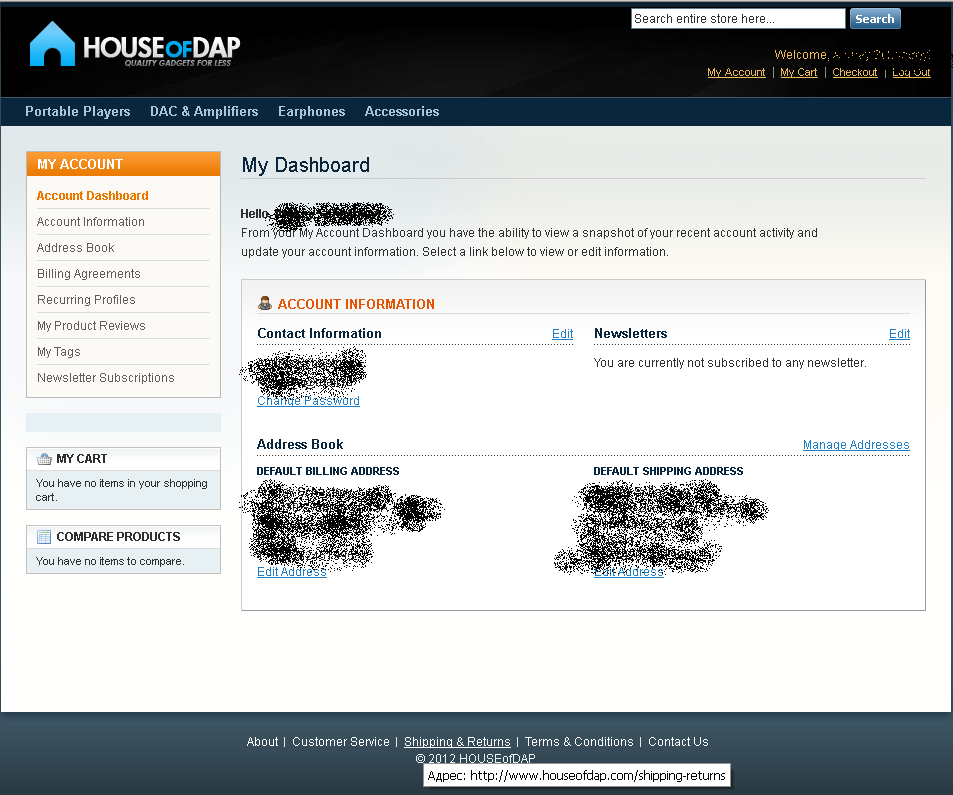Click the Account Information person icon

point(265,304)
